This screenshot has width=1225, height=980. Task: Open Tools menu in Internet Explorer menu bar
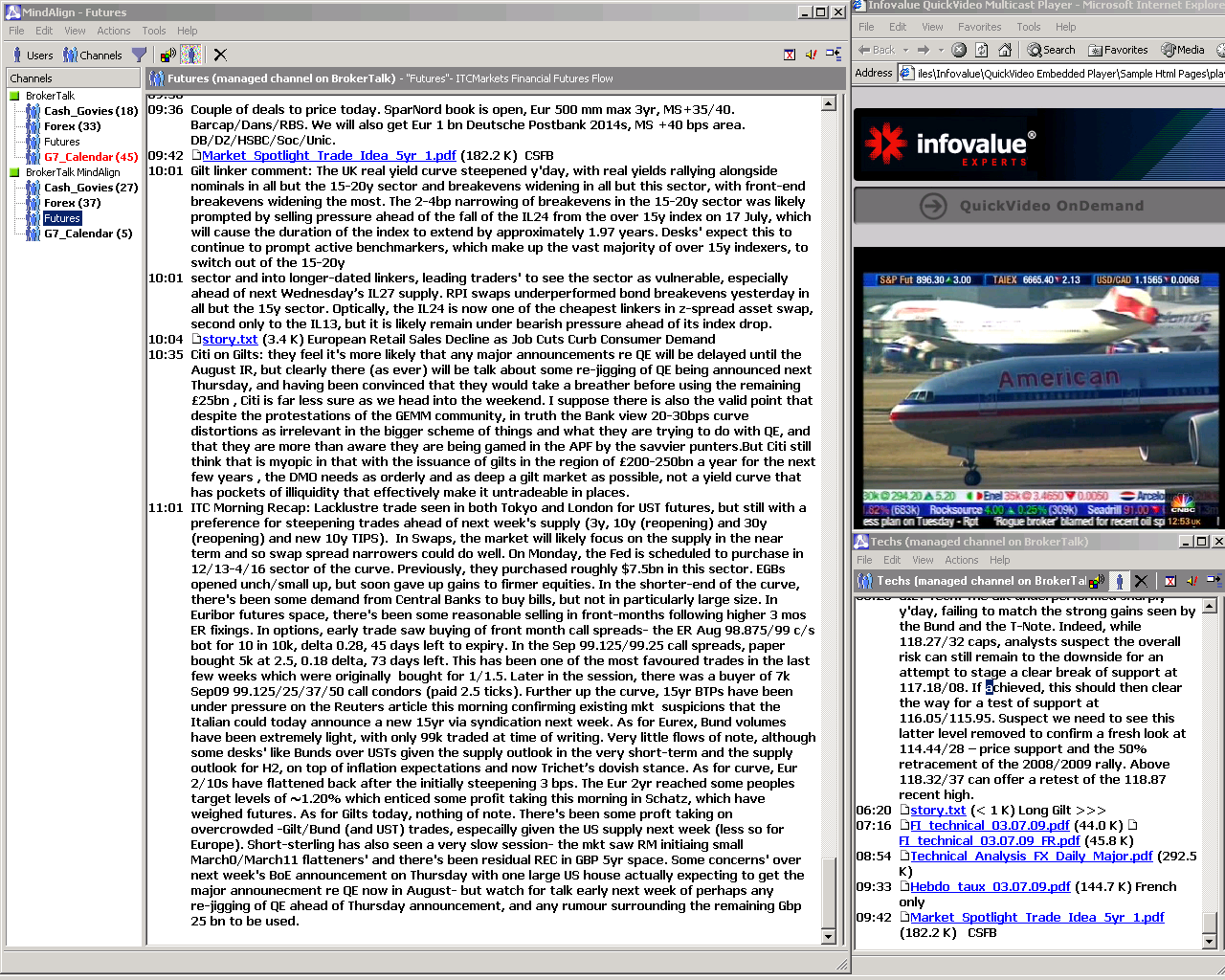point(1029,27)
